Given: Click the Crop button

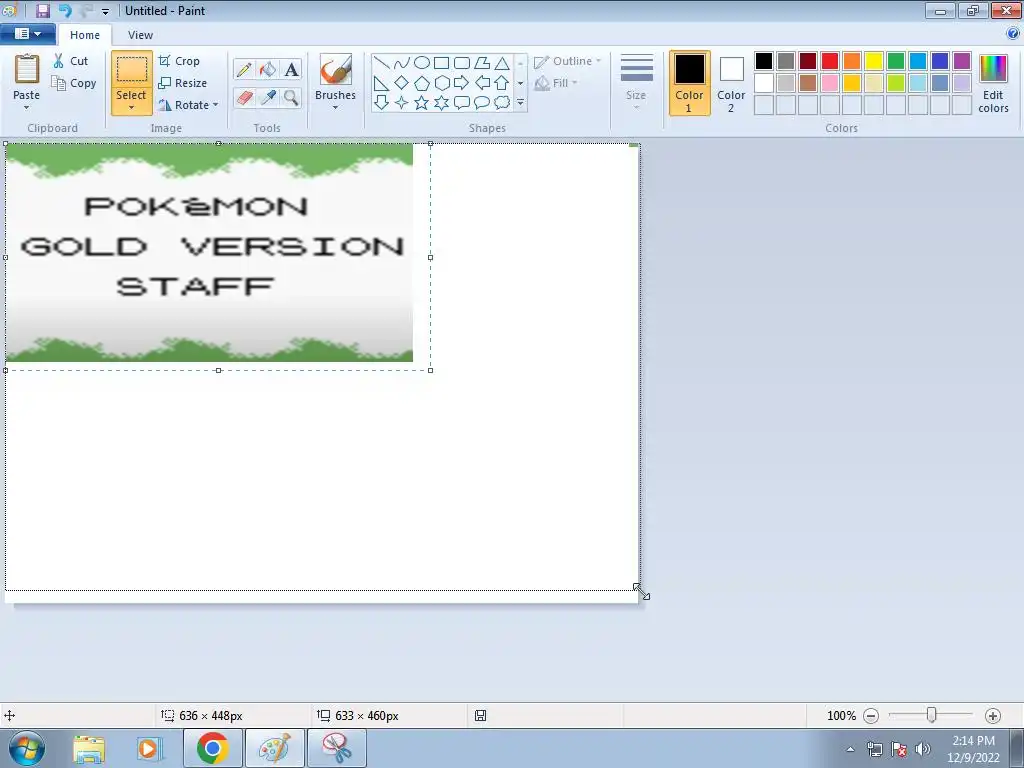Looking at the screenshot, I should coord(179,61).
